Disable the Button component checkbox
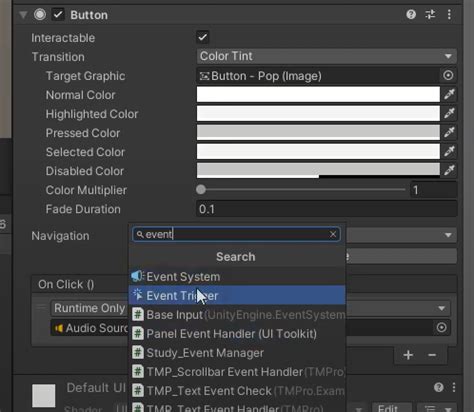 58,15
